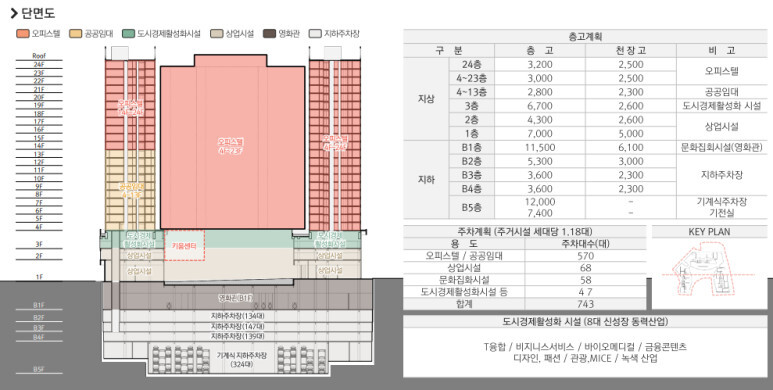Screen dimensions: 773x390
Task: Click the 2,800 floor height value
Action: pos(540,92)
